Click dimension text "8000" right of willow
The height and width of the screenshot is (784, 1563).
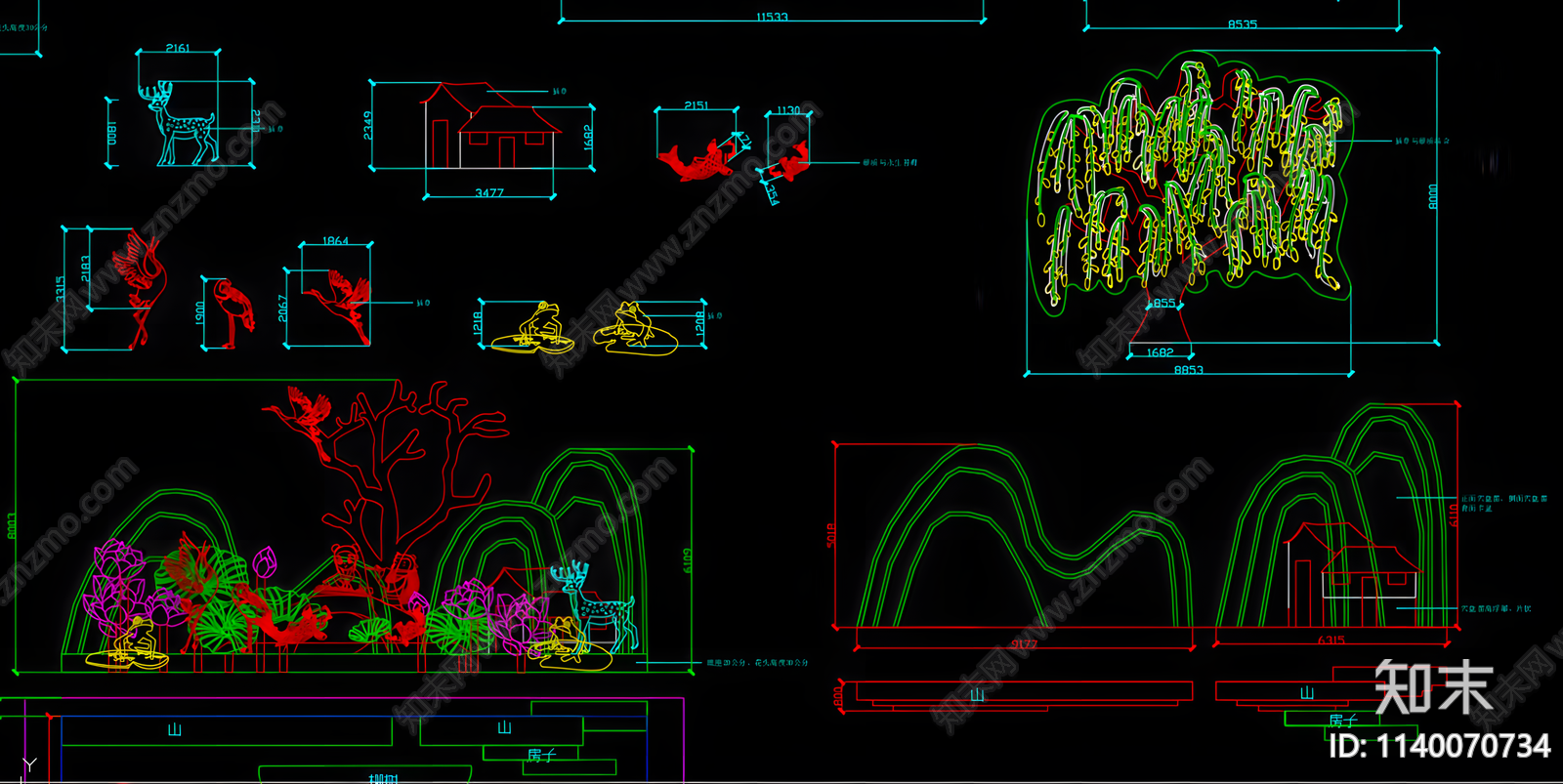click(1433, 196)
